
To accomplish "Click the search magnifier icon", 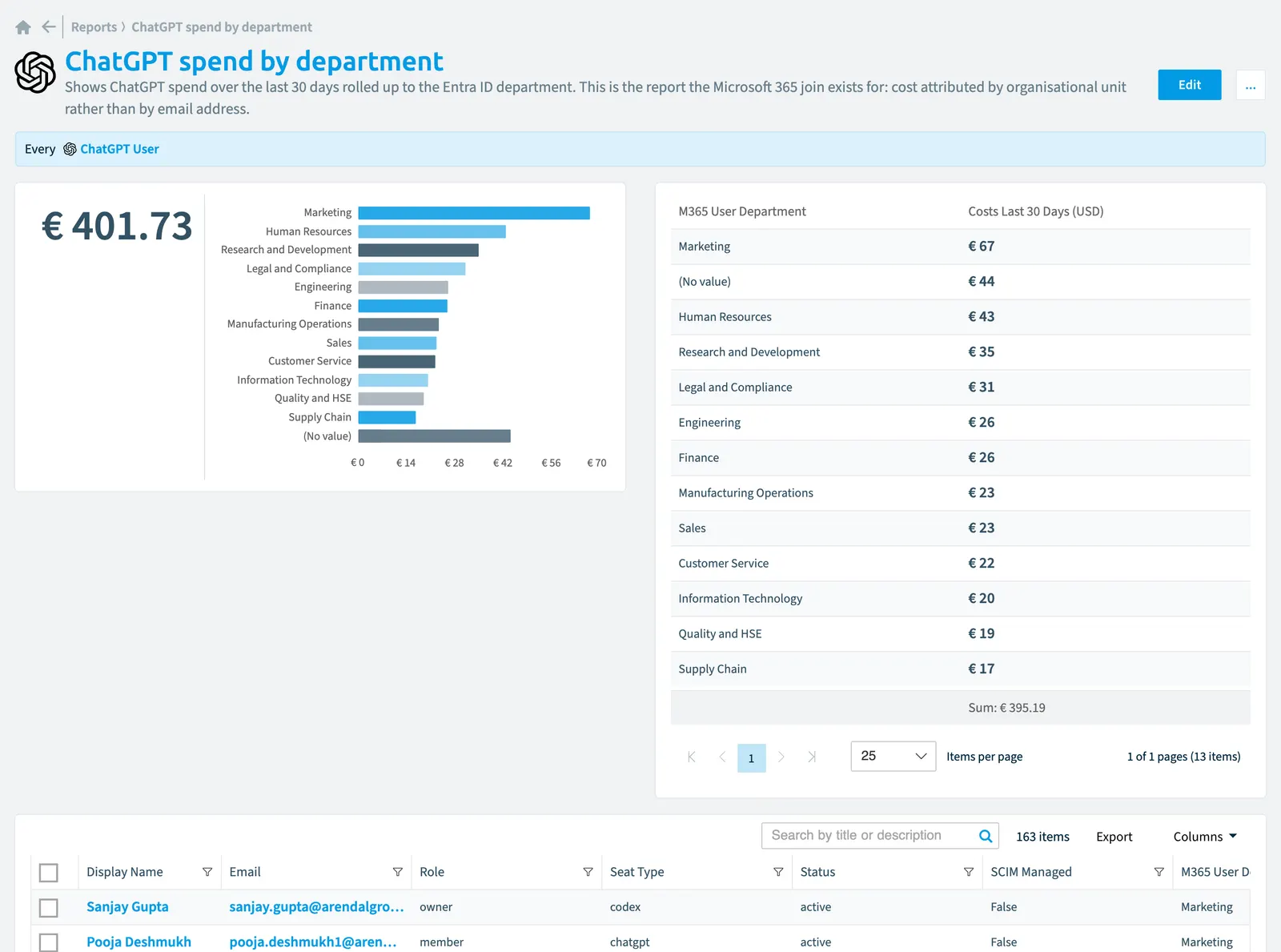I will [986, 836].
